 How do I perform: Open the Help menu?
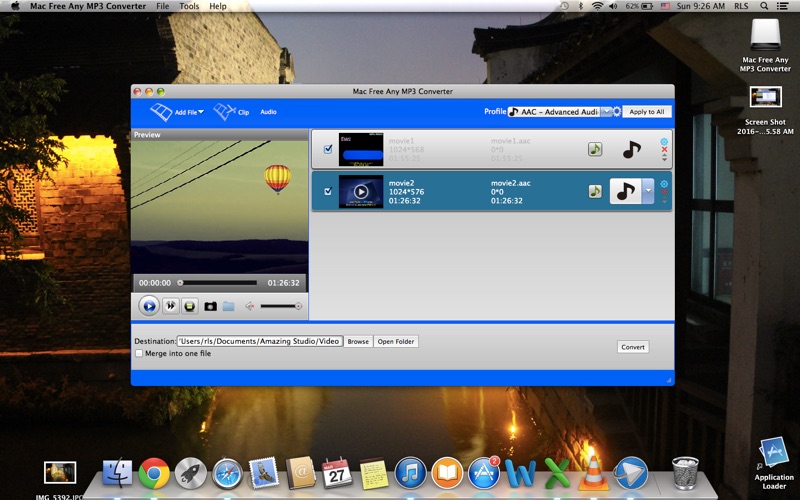coord(218,6)
